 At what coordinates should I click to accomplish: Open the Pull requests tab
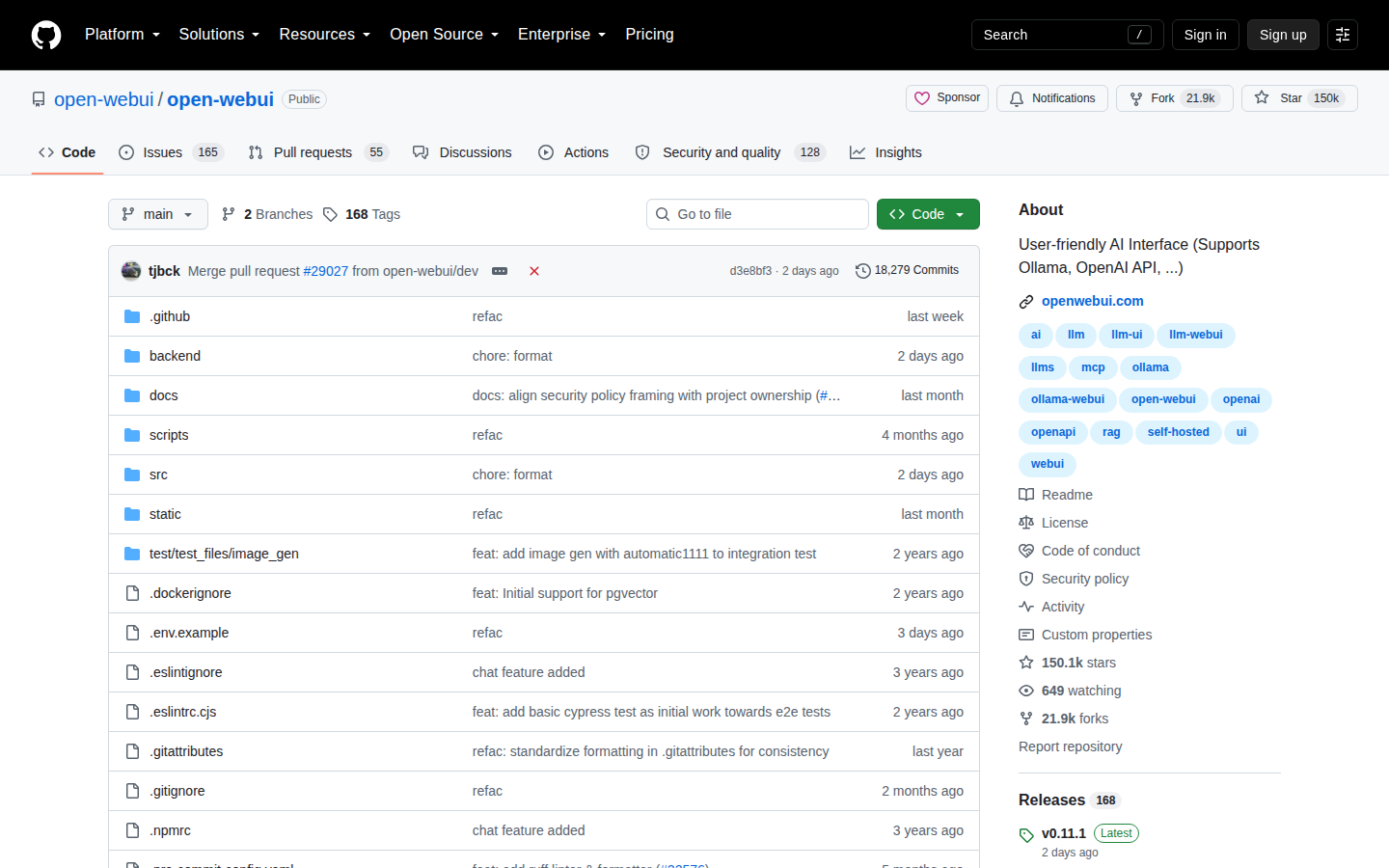pos(317,152)
